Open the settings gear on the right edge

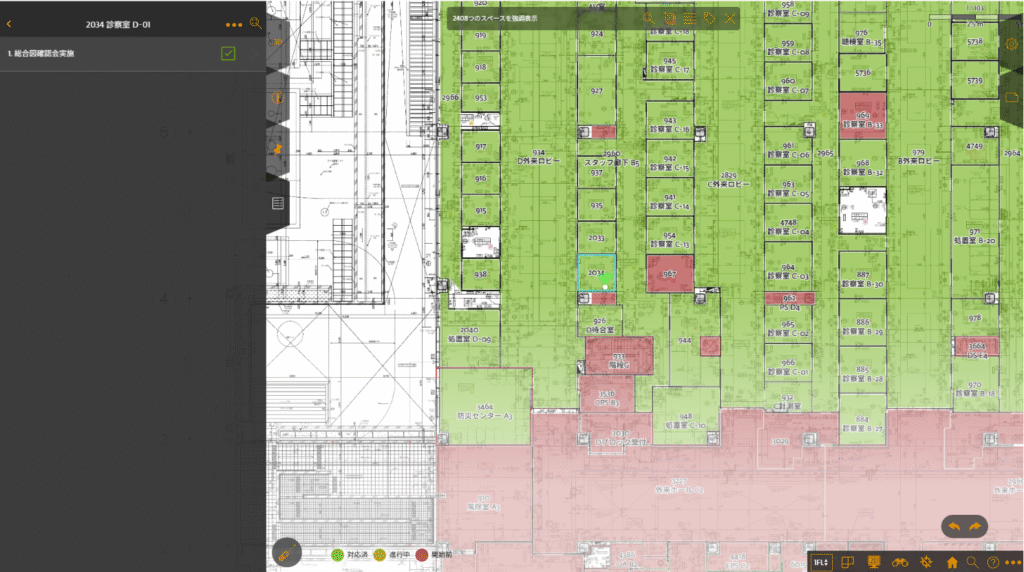click(x=1011, y=44)
